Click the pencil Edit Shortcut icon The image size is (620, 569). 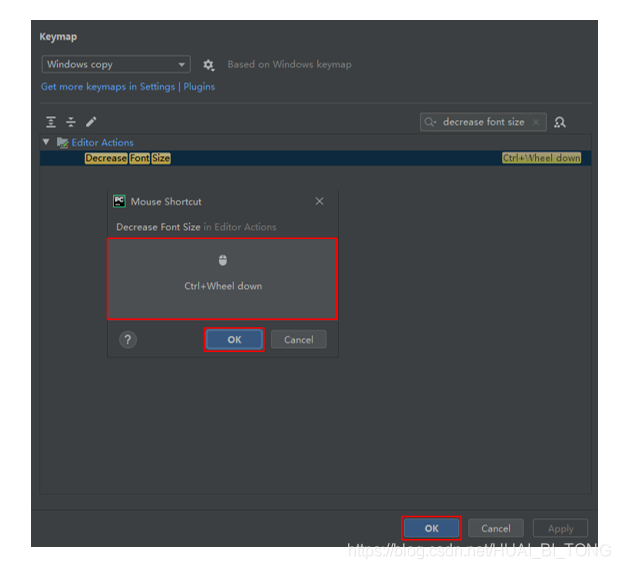91,122
